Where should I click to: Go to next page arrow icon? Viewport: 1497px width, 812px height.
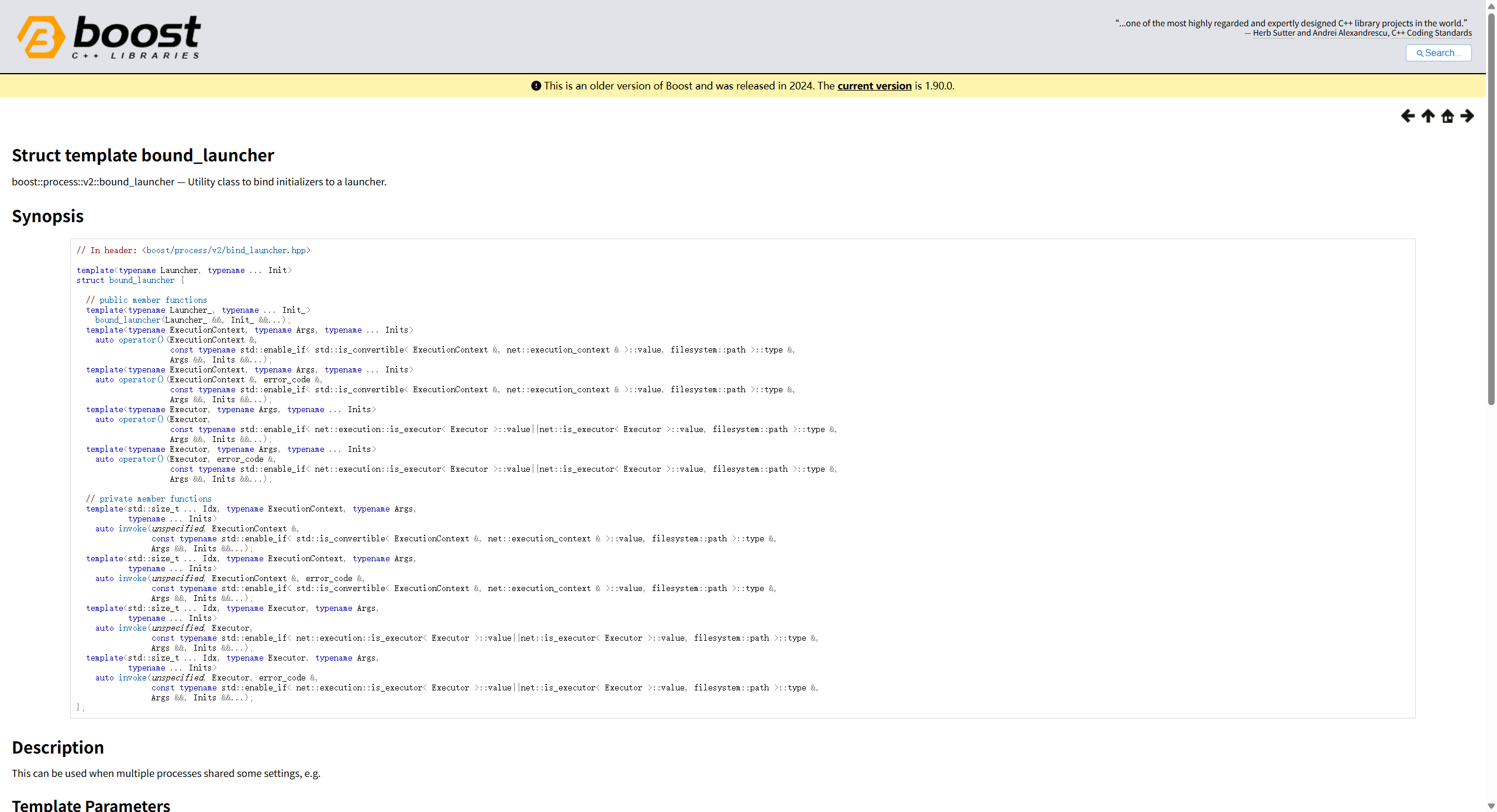pos(1467,116)
